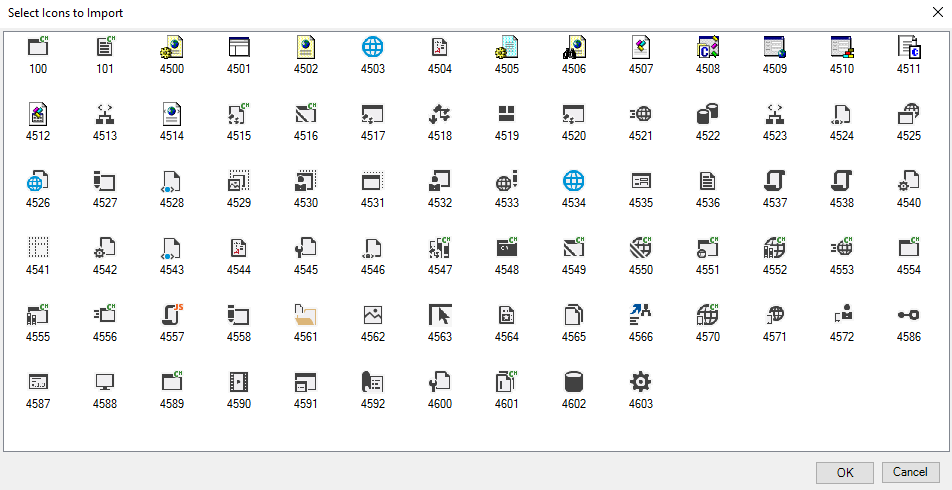Select window layout icon 4501

click(239, 47)
